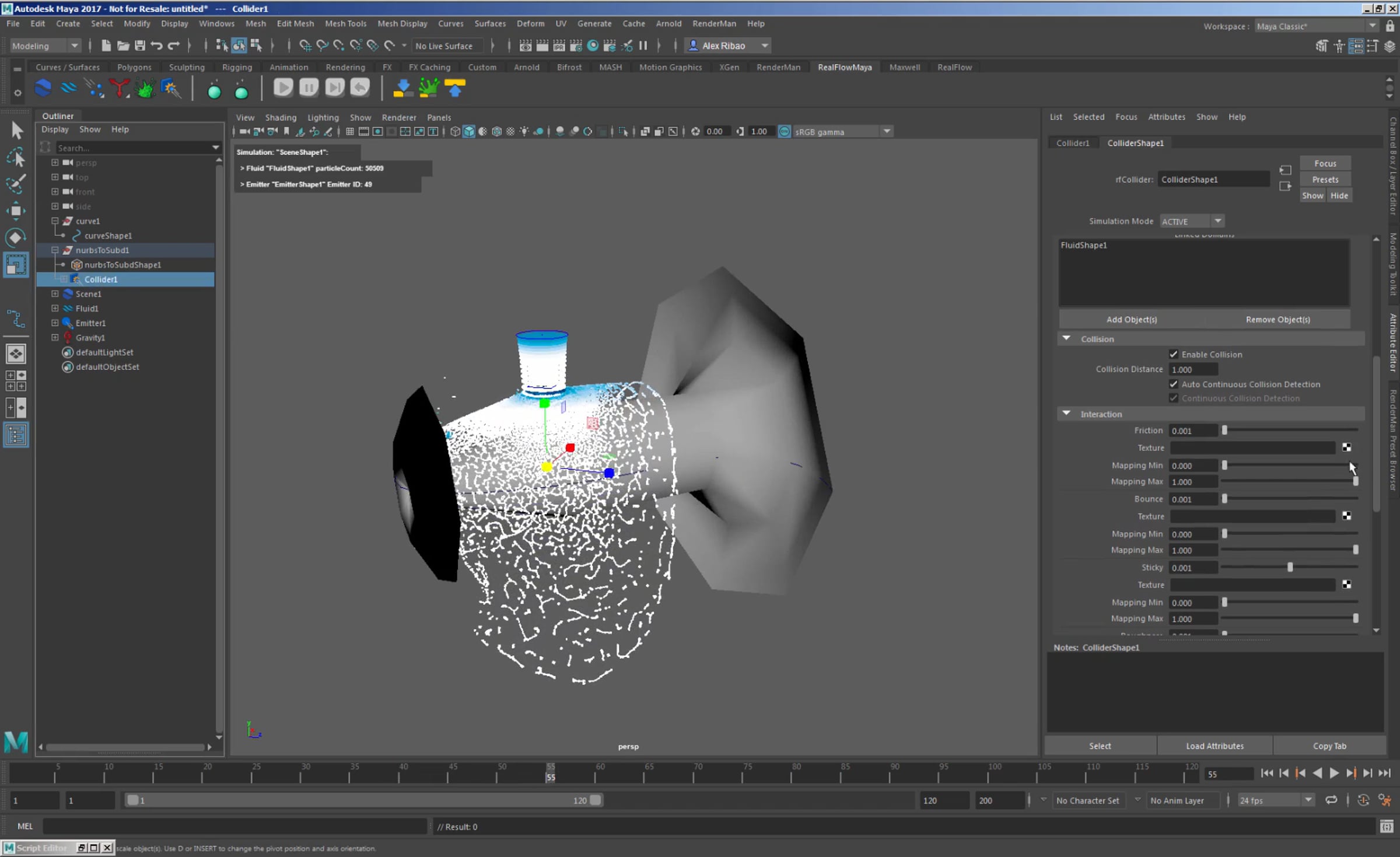Click the save scene icon
This screenshot has width=1400, height=857.
coord(139,46)
